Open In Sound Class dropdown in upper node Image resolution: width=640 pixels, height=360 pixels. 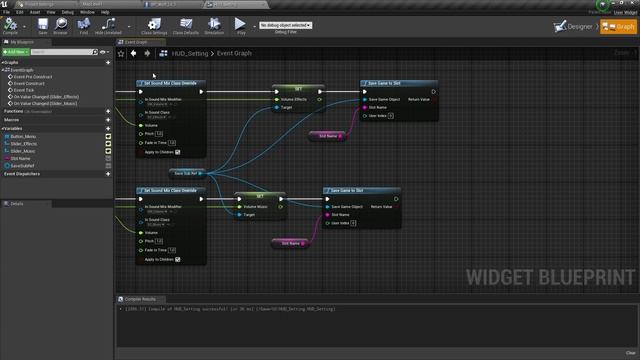pos(157,117)
